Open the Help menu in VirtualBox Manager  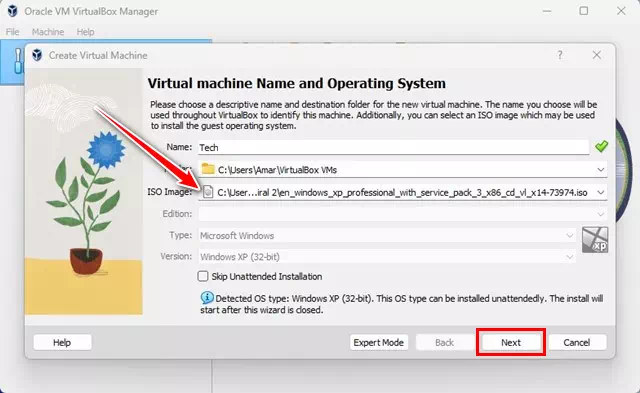click(85, 32)
